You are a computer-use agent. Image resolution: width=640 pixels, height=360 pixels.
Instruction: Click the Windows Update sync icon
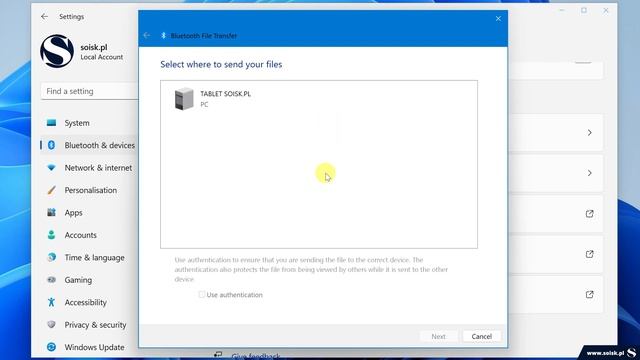coord(51,347)
